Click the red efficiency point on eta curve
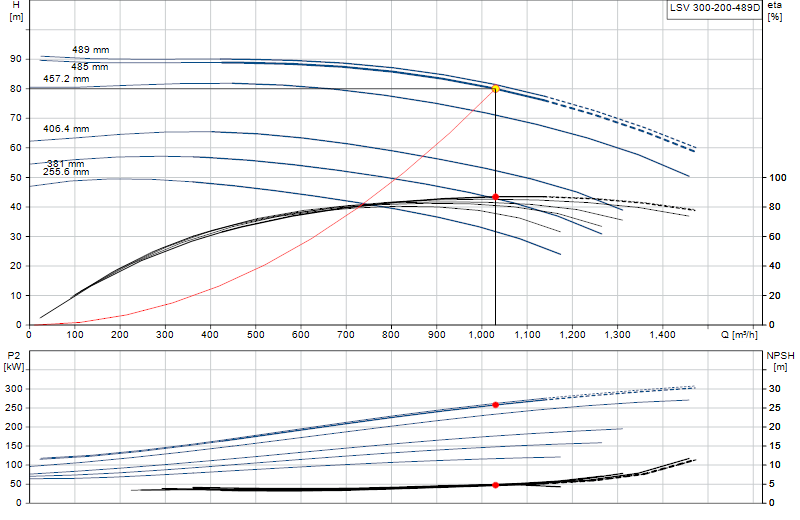This screenshot has height=520, width=800. click(495, 197)
